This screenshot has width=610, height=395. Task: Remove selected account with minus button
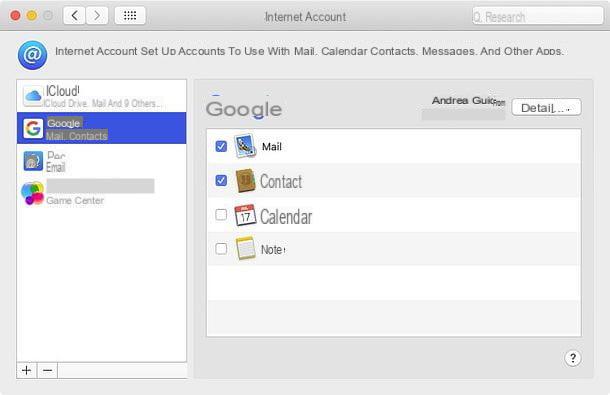[47, 370]
